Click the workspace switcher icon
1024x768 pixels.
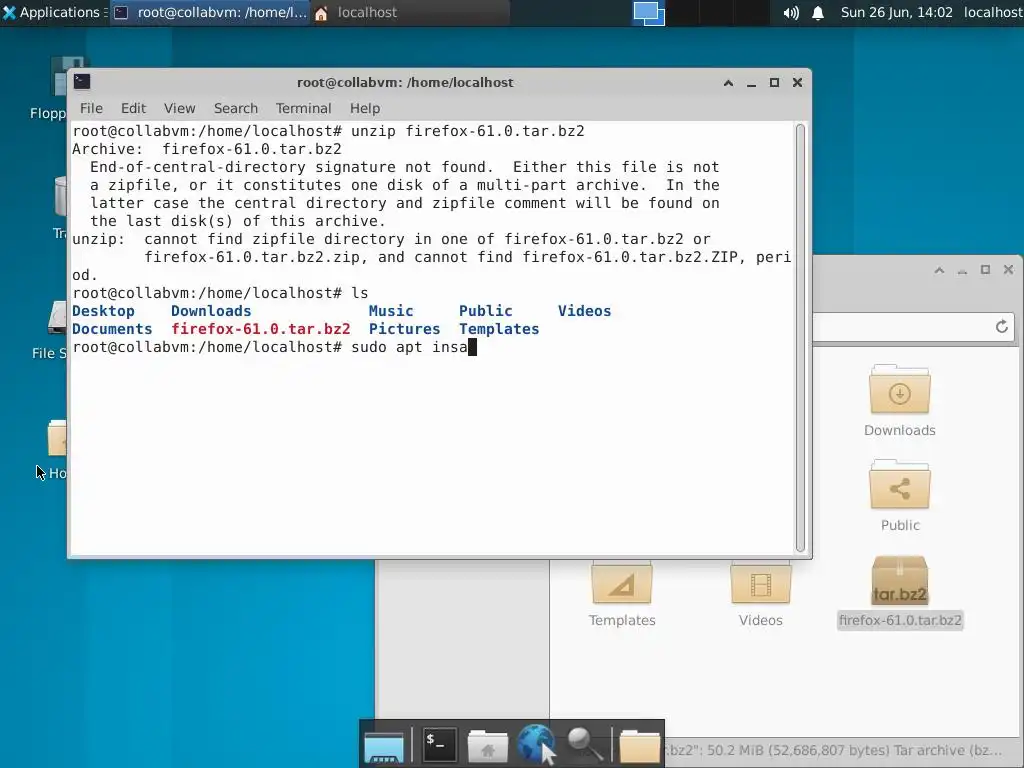point(648,12)
